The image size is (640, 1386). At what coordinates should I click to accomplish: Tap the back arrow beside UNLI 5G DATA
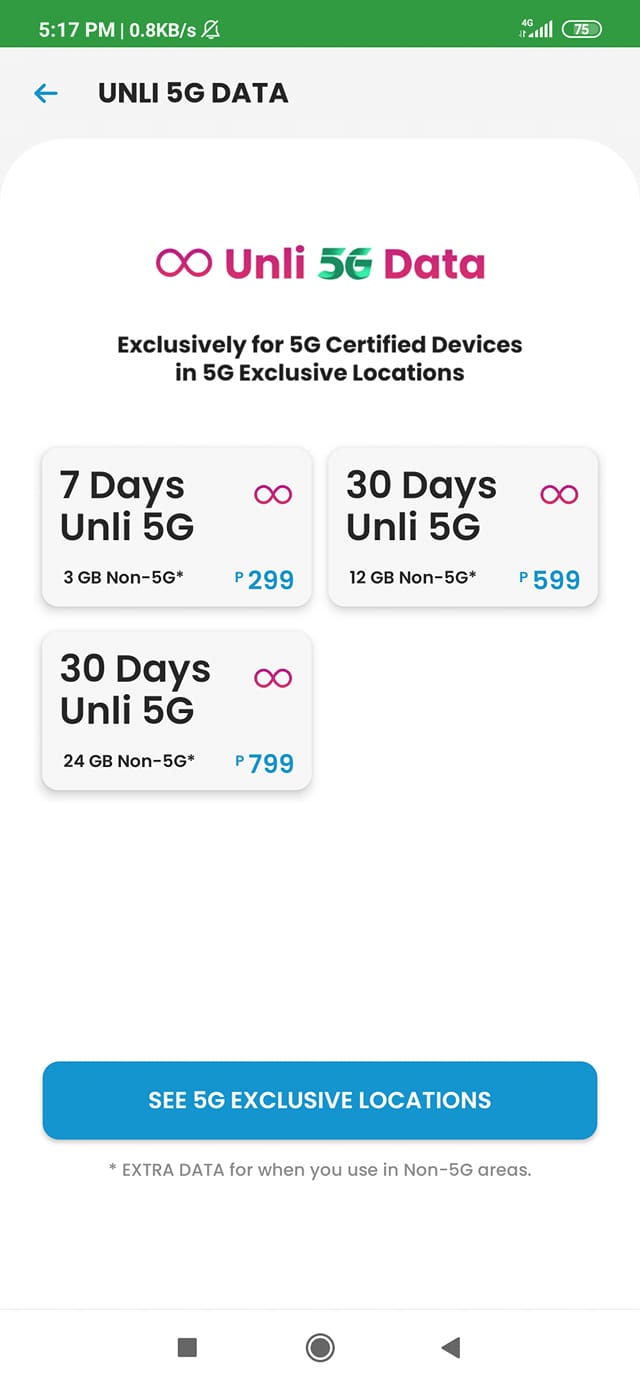pos(45,93)
